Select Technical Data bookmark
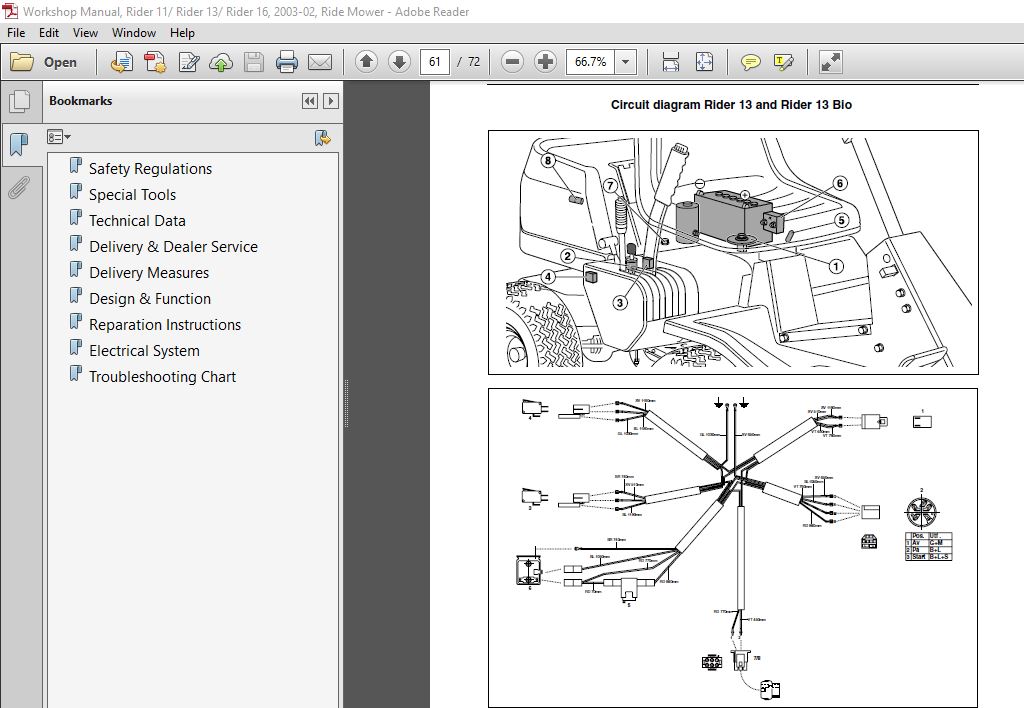Screen dimensions: 1024x708 (x=137, y=221)
